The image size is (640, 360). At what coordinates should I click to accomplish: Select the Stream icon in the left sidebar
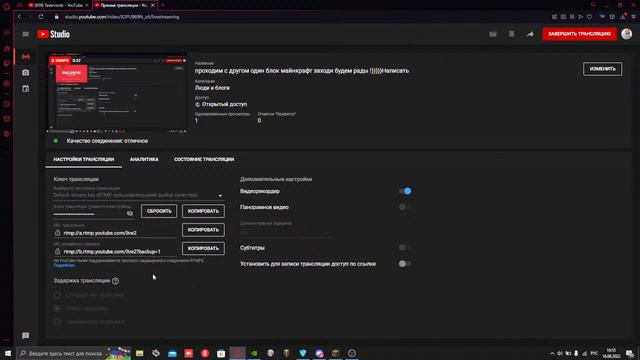point(26,56)
